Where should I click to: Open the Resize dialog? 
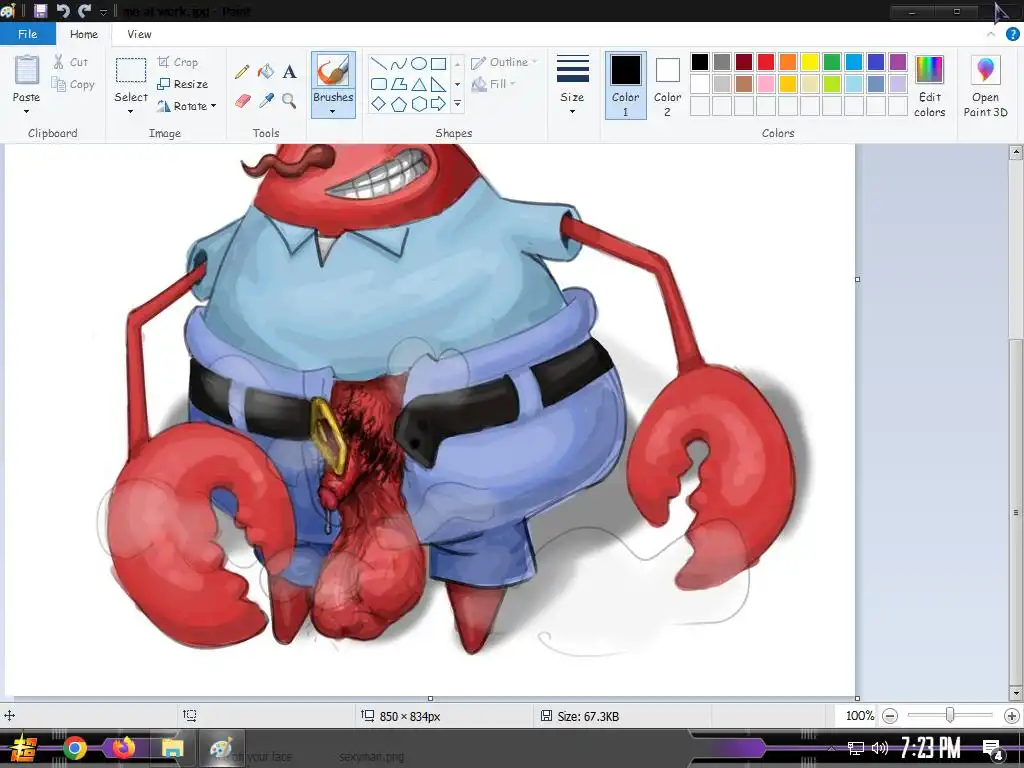pos(182,84)
